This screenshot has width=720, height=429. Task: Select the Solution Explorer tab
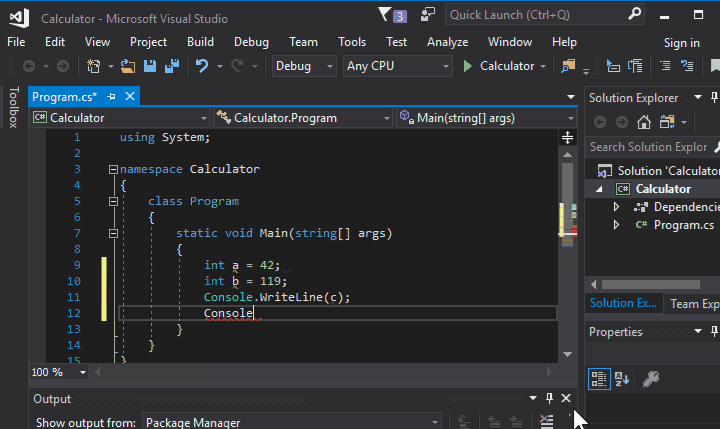pos(623,303)
